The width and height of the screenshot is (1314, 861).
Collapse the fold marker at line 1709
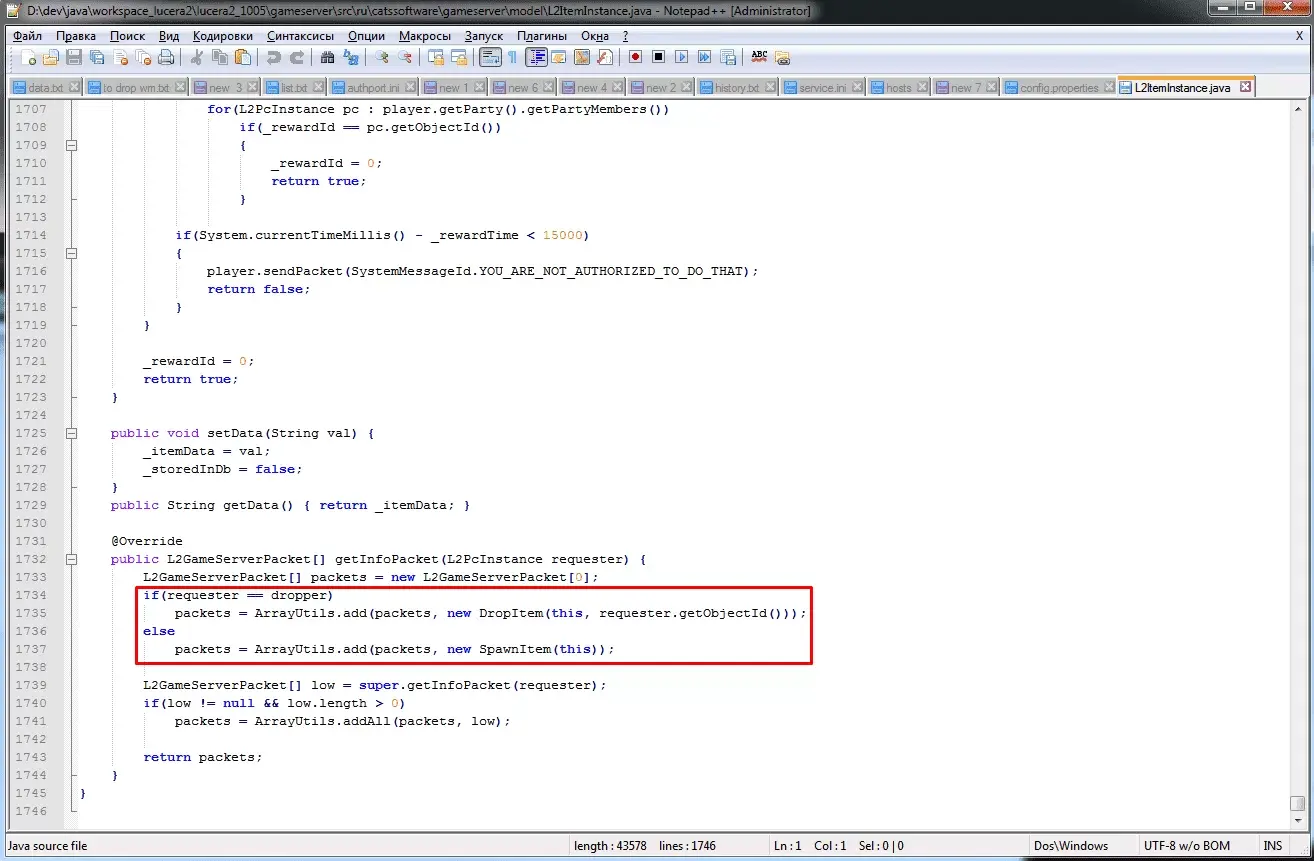point(71,145)
